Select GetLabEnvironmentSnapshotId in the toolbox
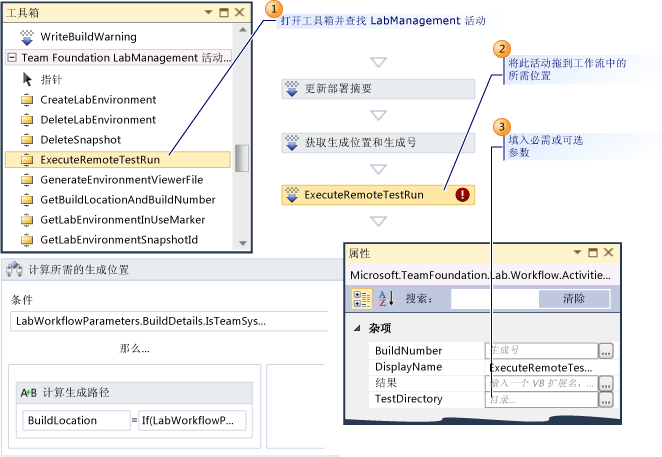The width and height of the screenshot is (662, 457). click(x=119, y=240)
